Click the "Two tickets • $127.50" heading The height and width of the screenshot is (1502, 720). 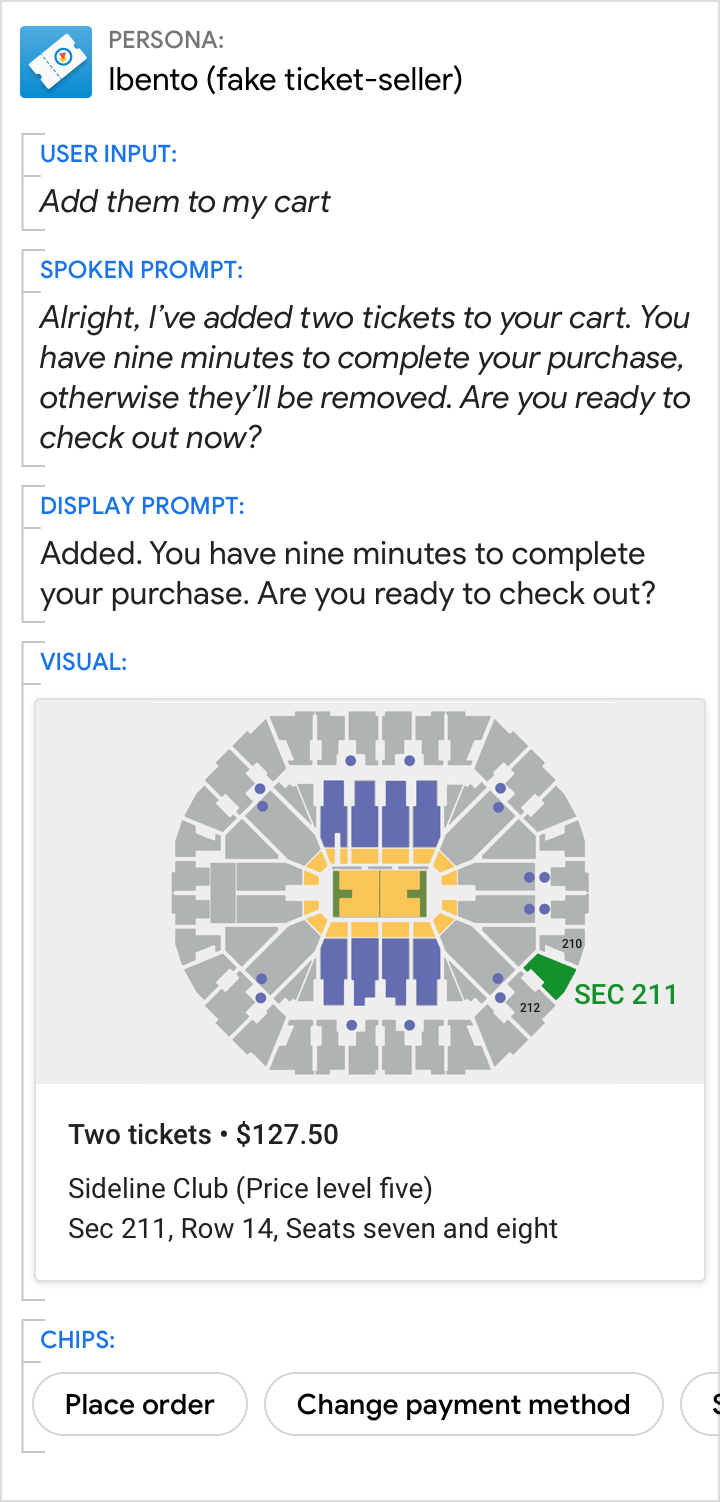coord(203,1135)
